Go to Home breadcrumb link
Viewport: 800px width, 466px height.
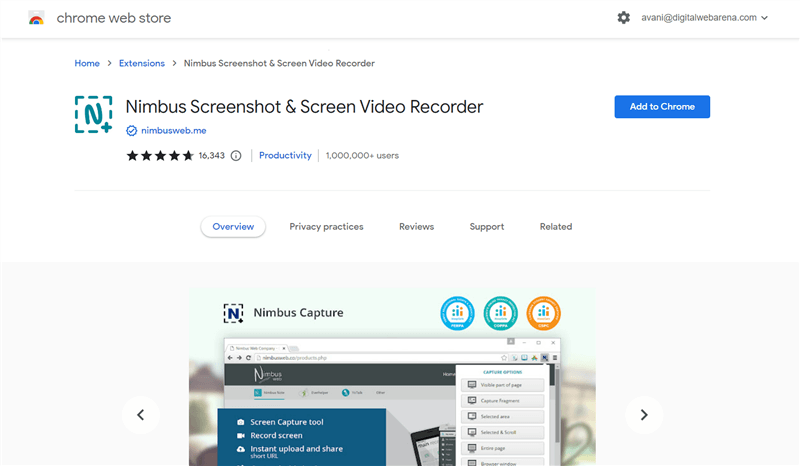point(87,63)
